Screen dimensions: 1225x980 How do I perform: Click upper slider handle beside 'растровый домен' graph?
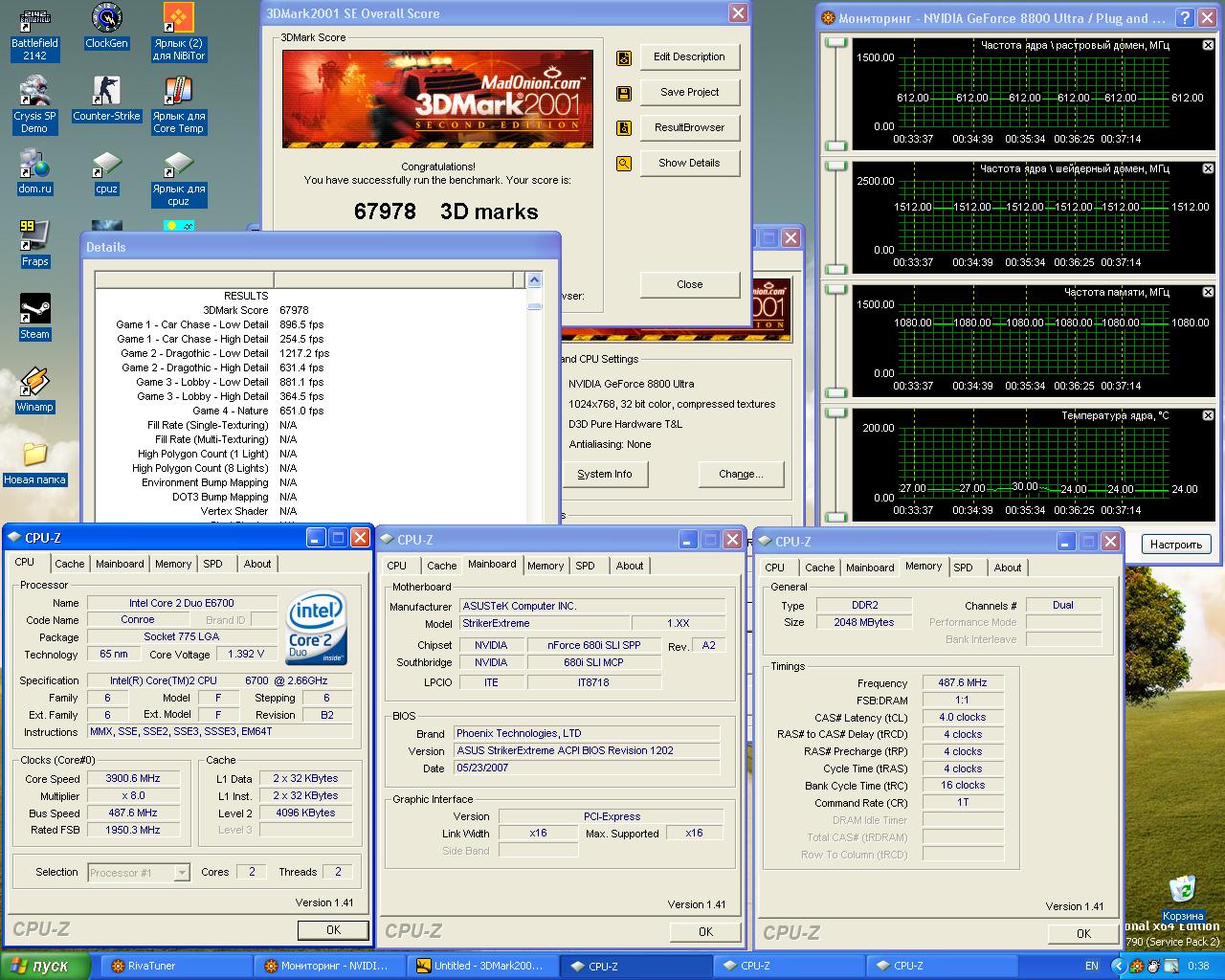pyautogui.click(x=836, y=43)
